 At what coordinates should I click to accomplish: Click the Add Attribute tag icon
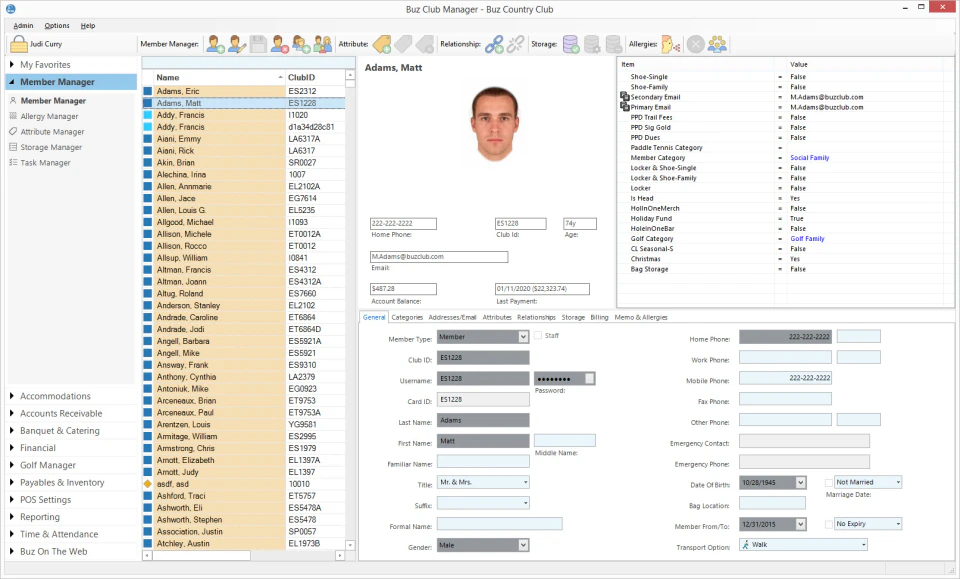click(384, 44)
